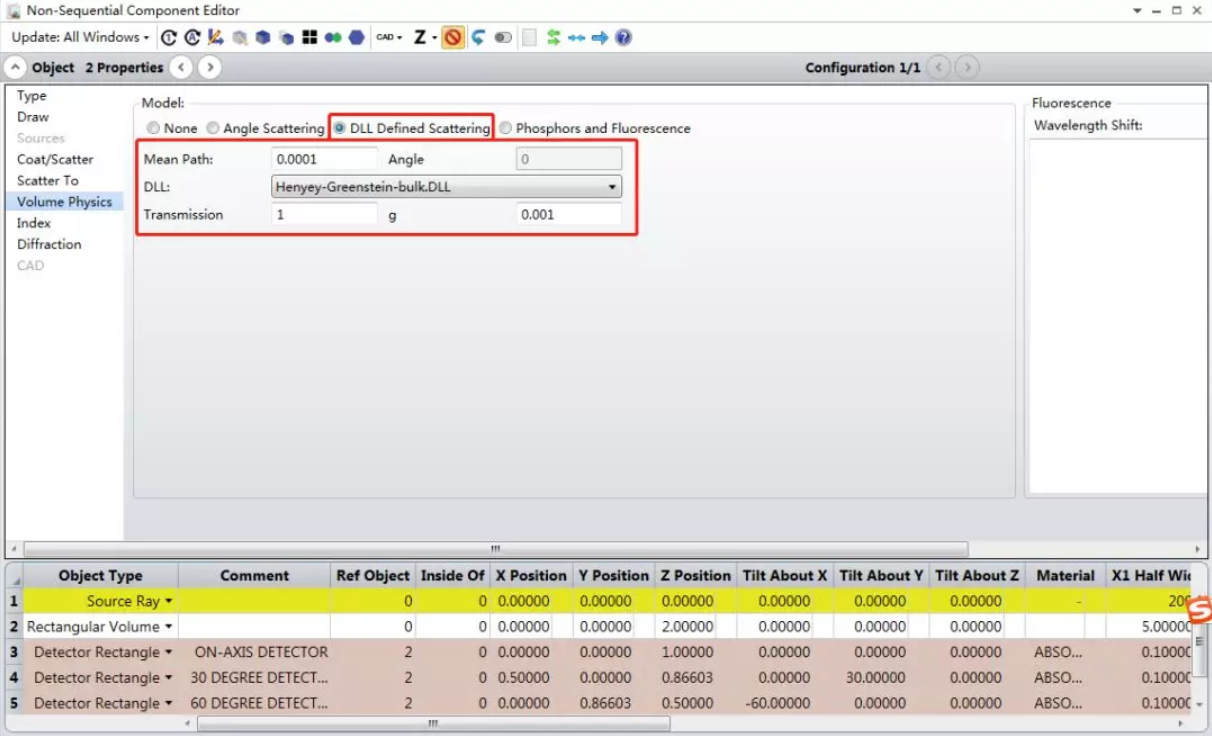This screenshot has width=1212, height=736.
Task: Click the first circular update arrow icon
Action: 169,38
